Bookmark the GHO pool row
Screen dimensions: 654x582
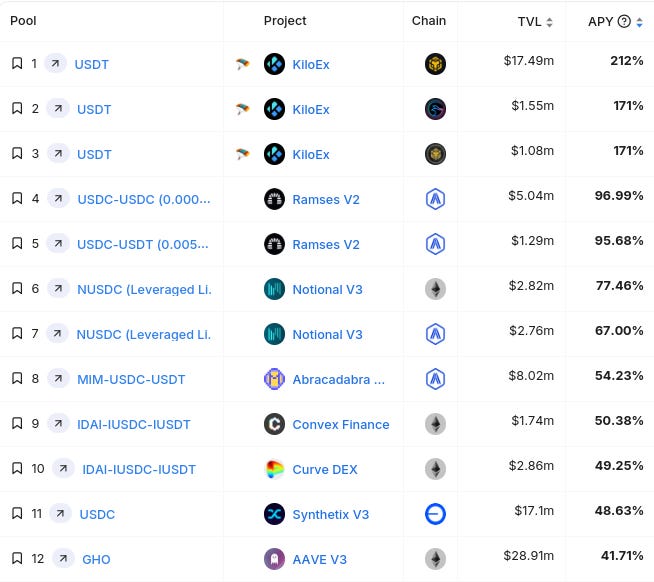[17, 558]
